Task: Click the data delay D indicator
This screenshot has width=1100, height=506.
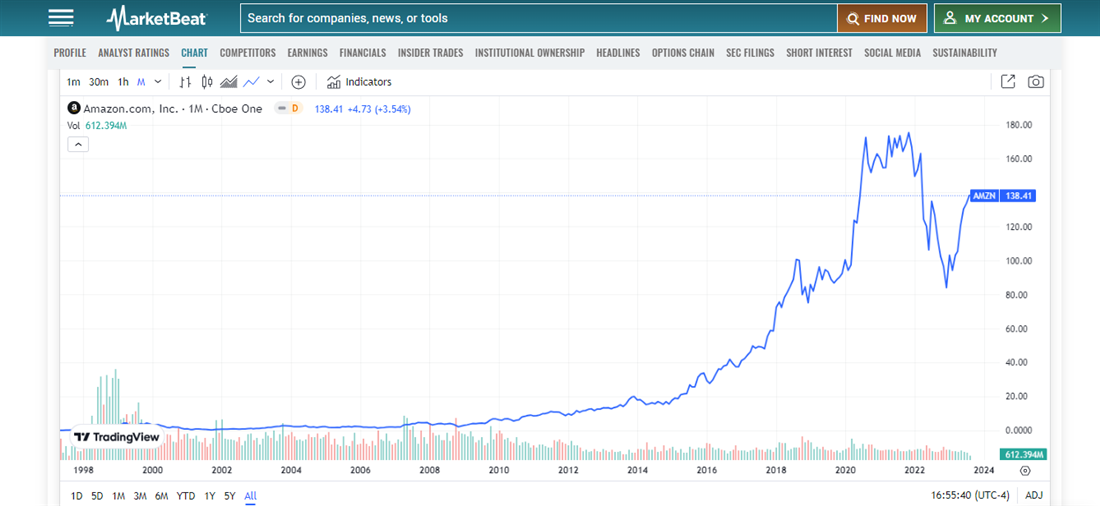Action: pyautogui.click(x=295, y=109)
